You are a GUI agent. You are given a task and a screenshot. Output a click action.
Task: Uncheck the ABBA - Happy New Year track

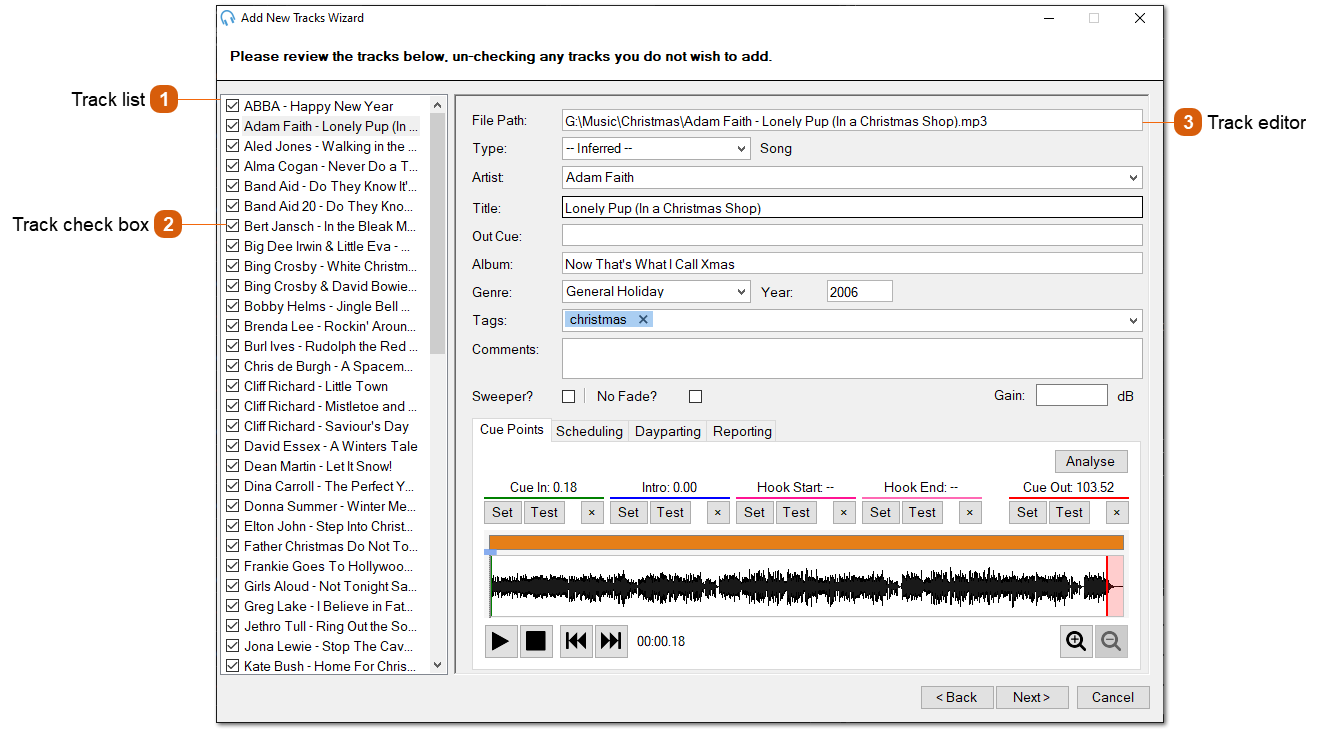233,106
